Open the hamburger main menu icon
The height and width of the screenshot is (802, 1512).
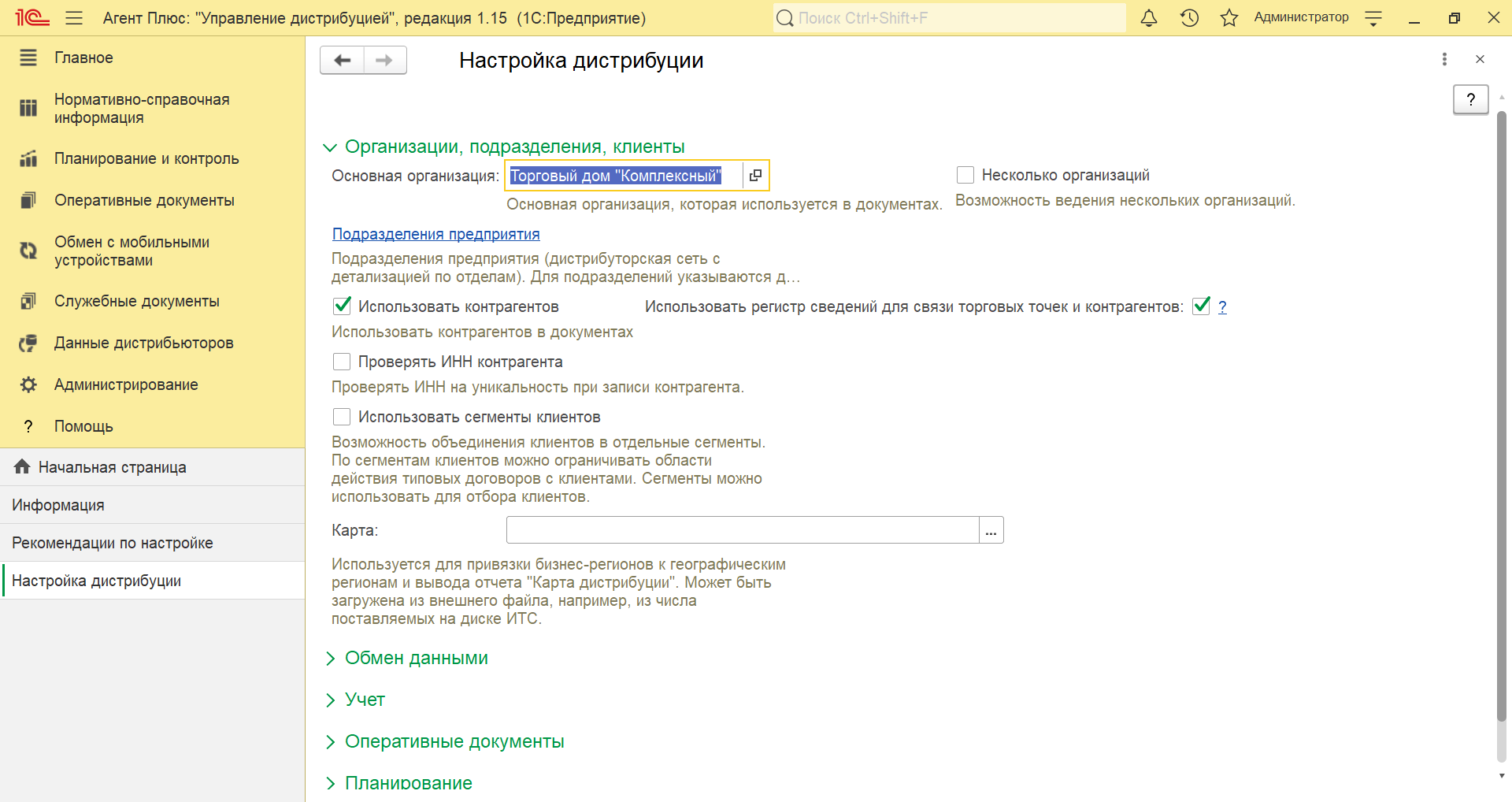tap(74, 17)
